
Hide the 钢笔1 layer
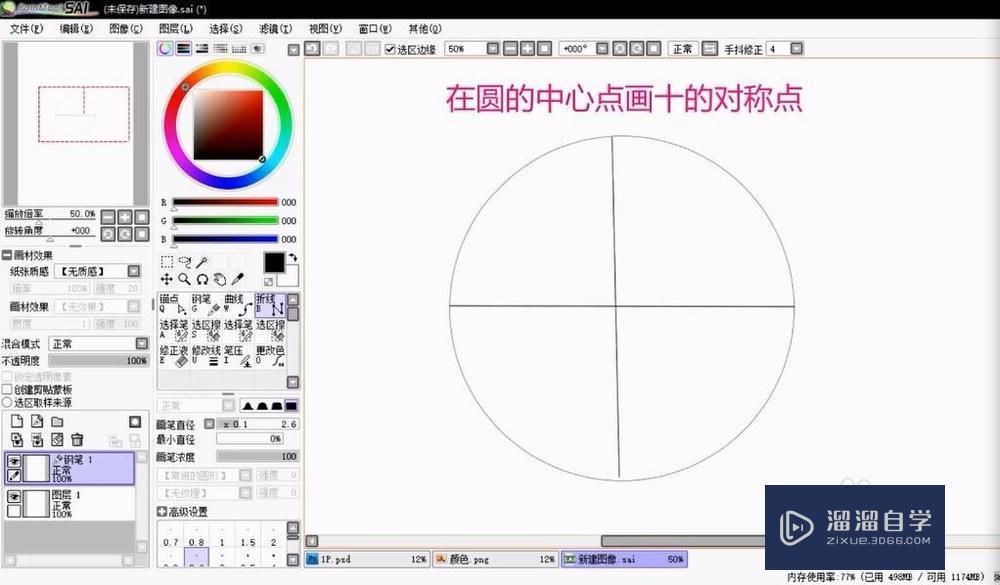point(15,459)
